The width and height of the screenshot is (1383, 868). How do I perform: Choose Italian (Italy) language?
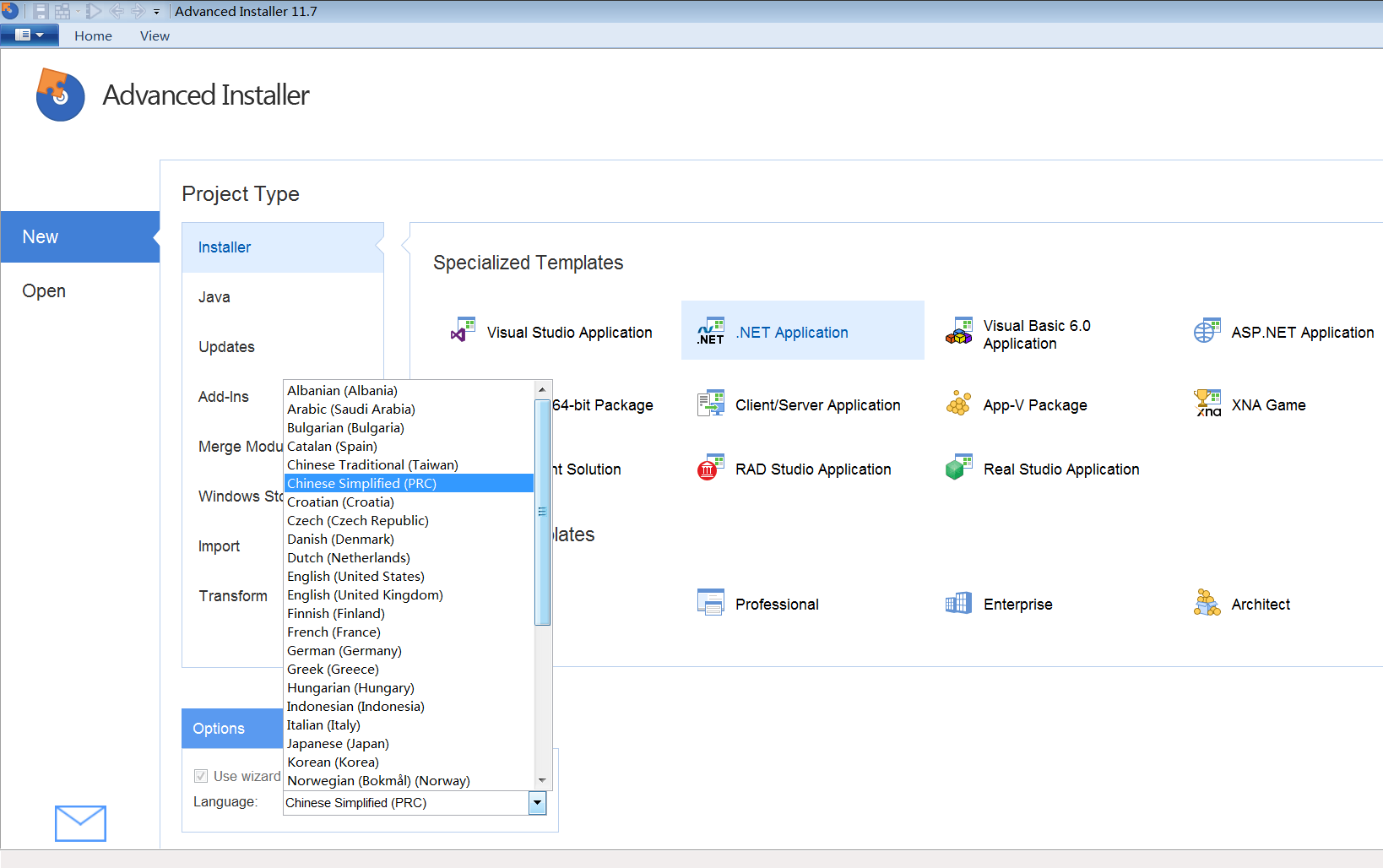point(409,724)
